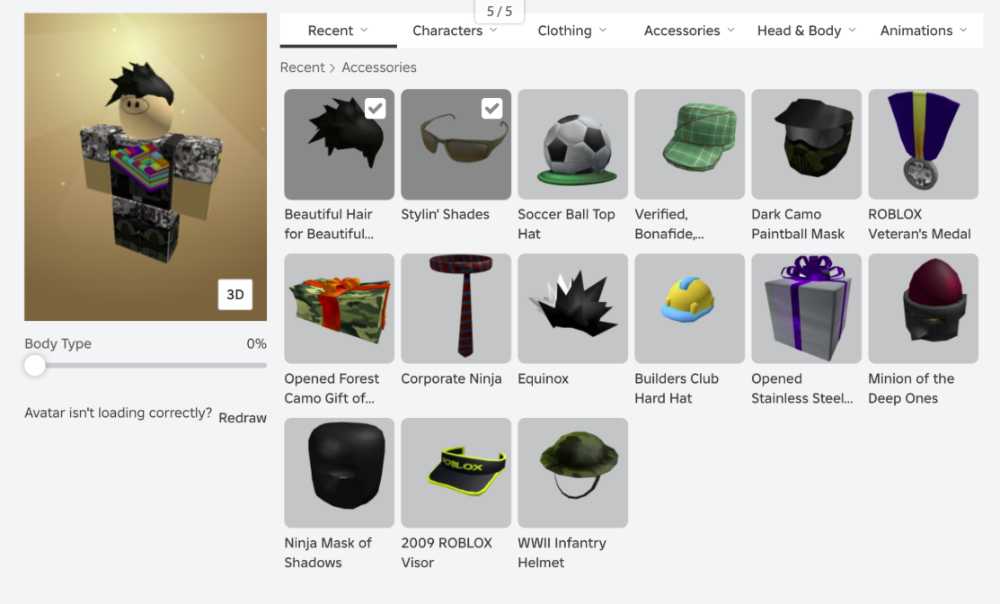Select the Soccer Ball Top Hat thumbnail
The width and height of the screenshot is (1000, 604).
point(573,144)
